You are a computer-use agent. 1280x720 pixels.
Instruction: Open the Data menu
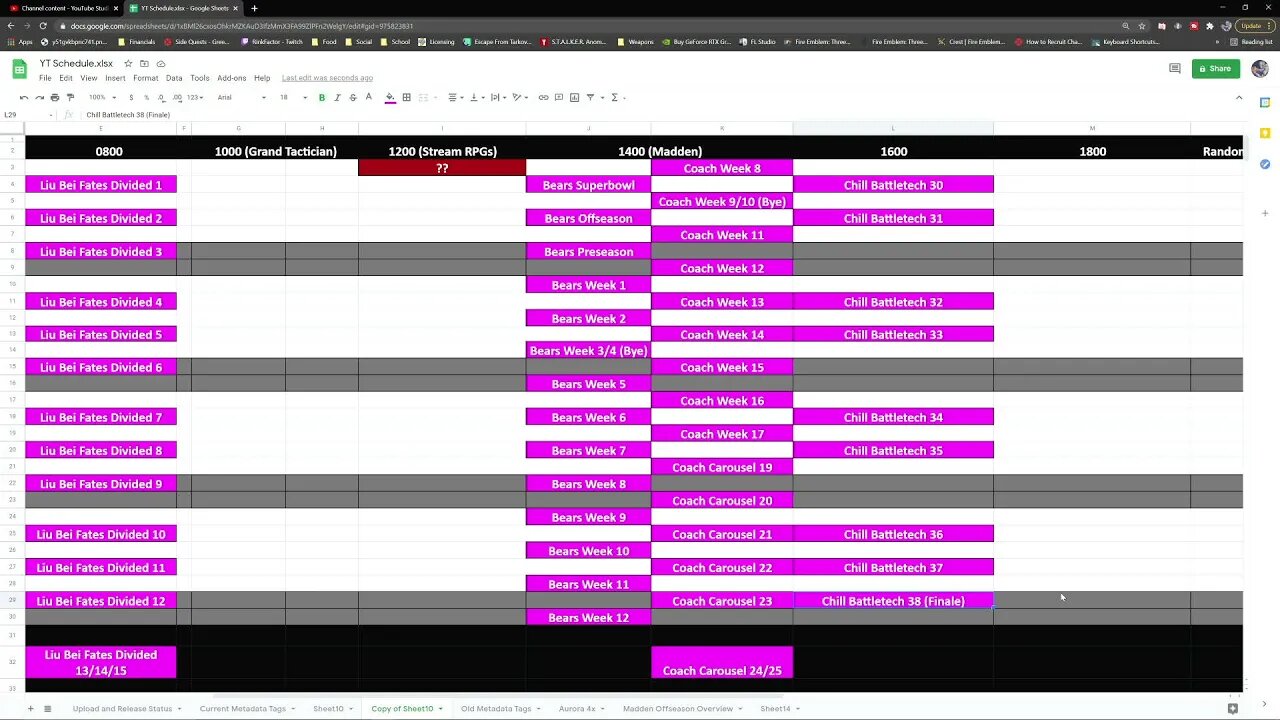[x=174, y=78]
